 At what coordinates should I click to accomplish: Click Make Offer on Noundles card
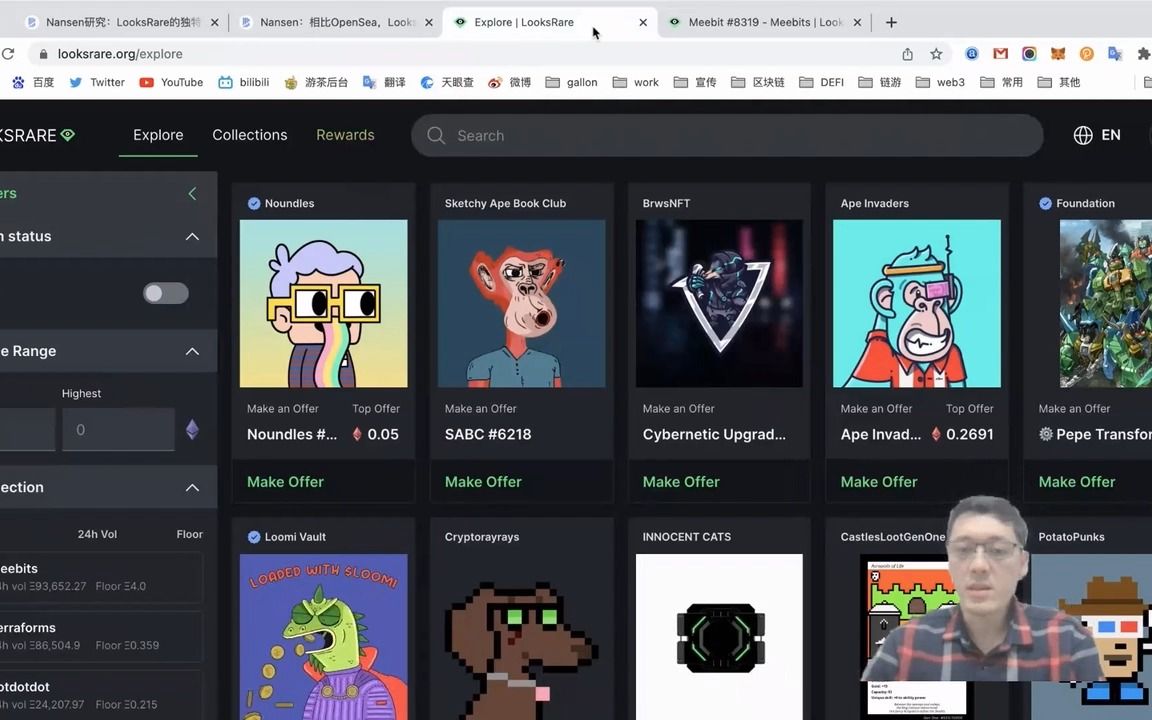(285, 482)
